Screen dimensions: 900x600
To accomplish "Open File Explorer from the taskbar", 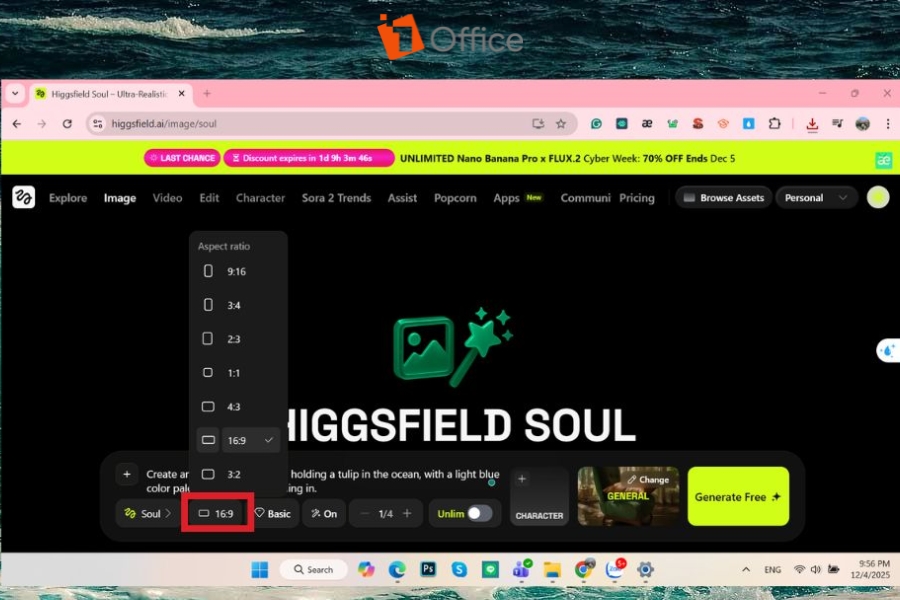I will click(552, 570).
